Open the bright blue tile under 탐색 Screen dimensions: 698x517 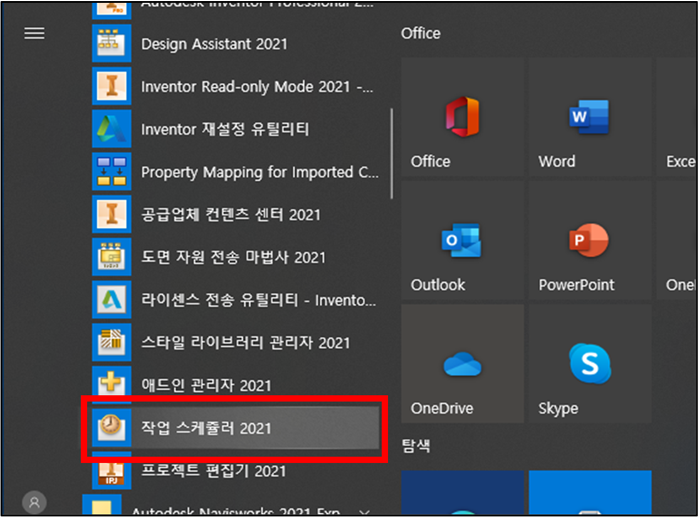point(590,493)
